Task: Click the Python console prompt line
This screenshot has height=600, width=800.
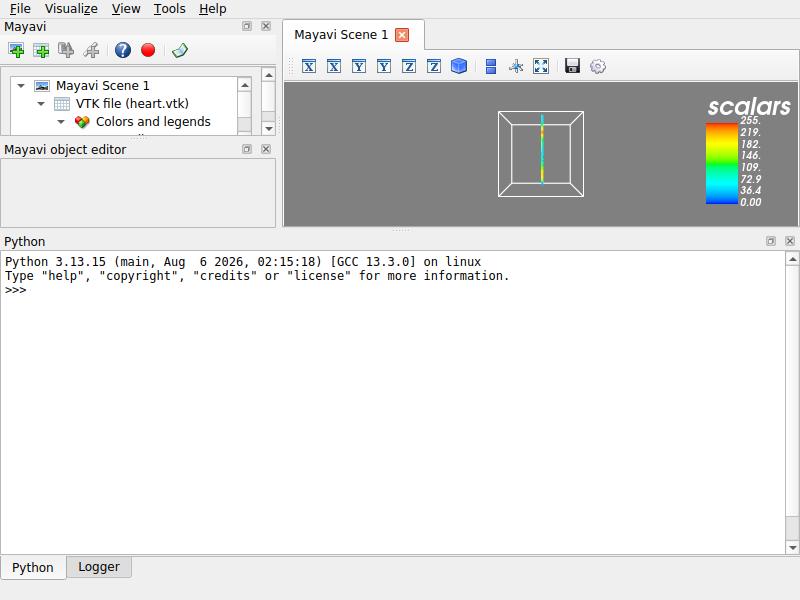Action: [15, 290]
